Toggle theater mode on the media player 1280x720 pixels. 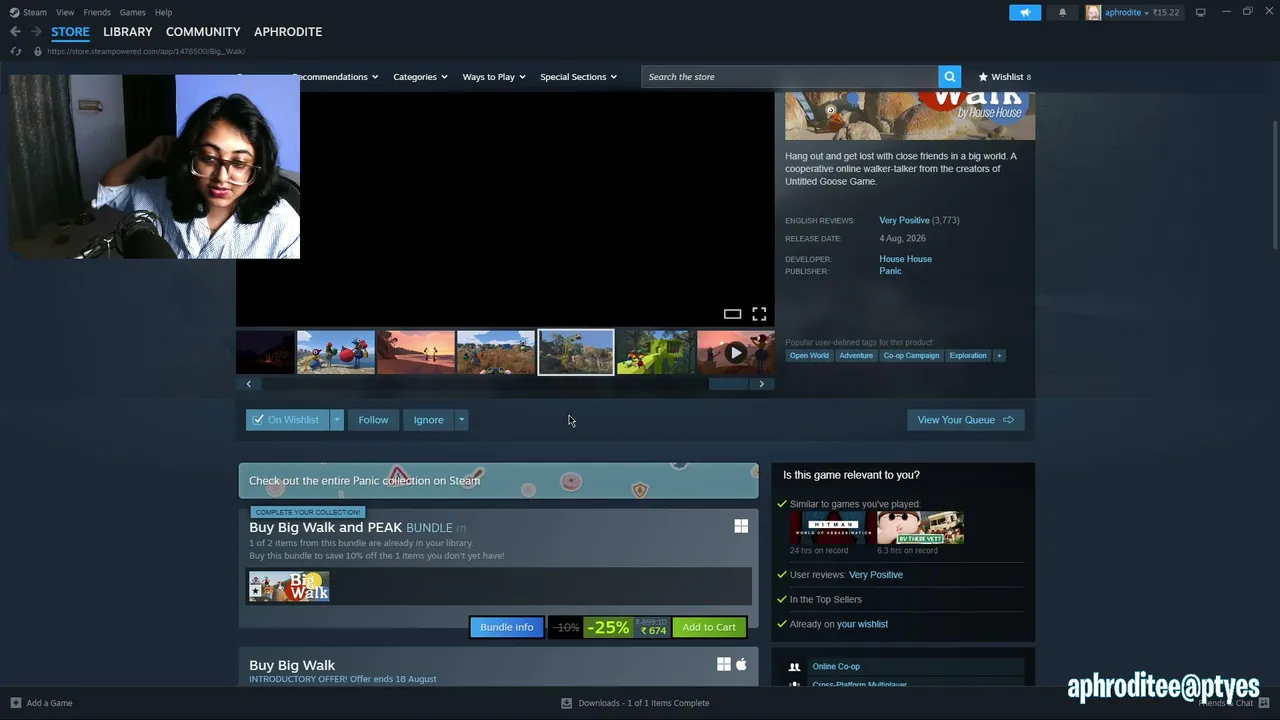point(732,314)
